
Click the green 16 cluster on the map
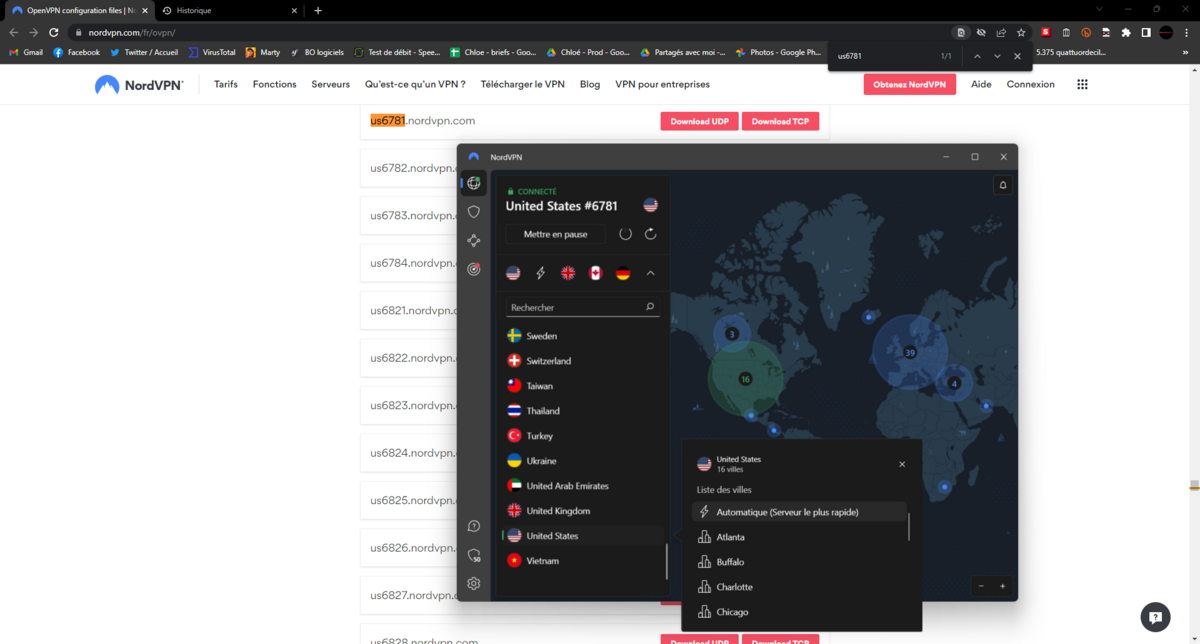[x=745, y=379]
